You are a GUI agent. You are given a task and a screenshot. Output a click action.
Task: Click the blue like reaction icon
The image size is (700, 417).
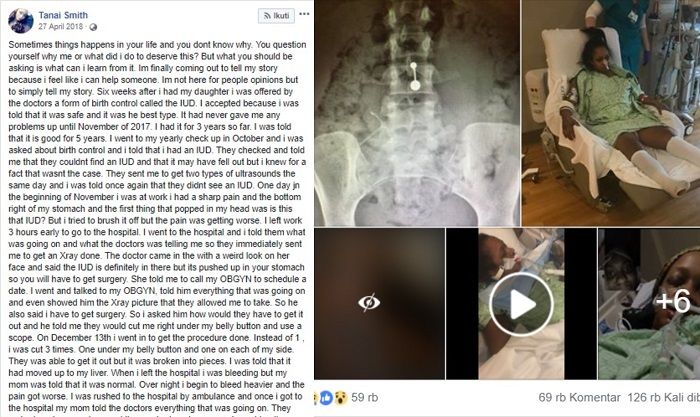326,397
